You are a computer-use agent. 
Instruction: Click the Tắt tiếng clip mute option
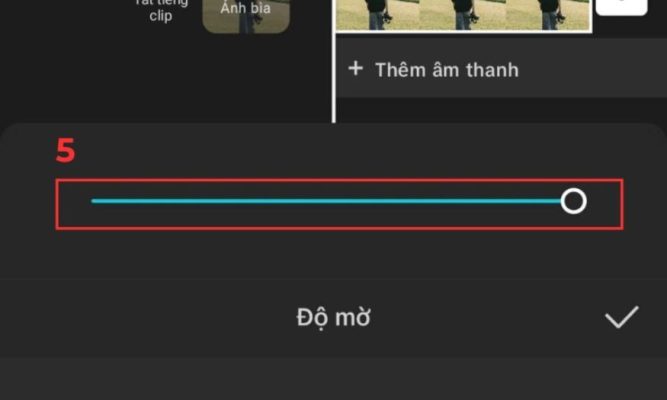[x=161, y=10]
